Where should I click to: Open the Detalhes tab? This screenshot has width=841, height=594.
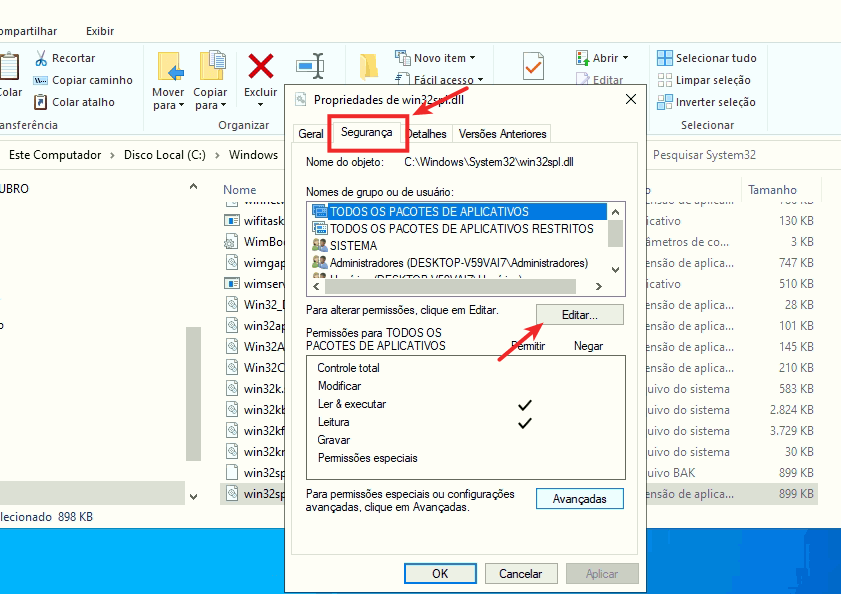pos(427,134)
